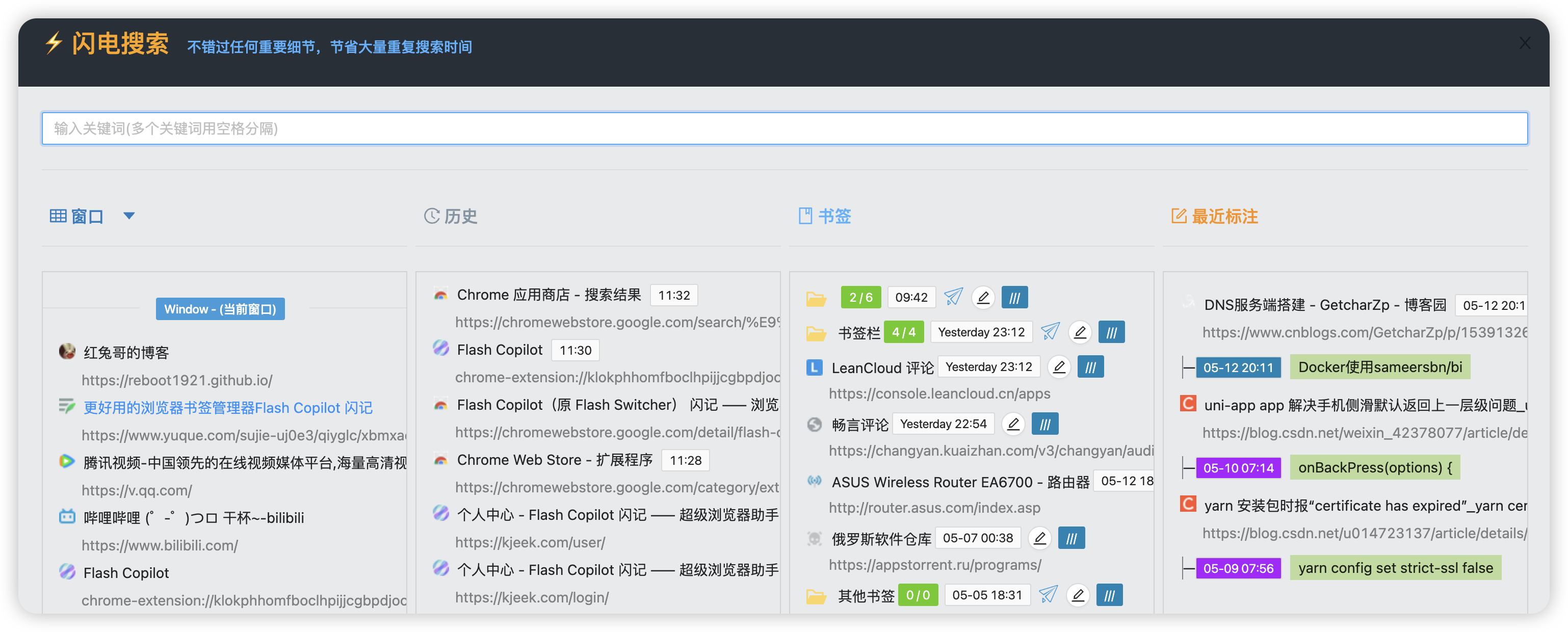Open the 哔哩哔哩 bilibili tab entry
1568x632 pixels.
(194, 517)
